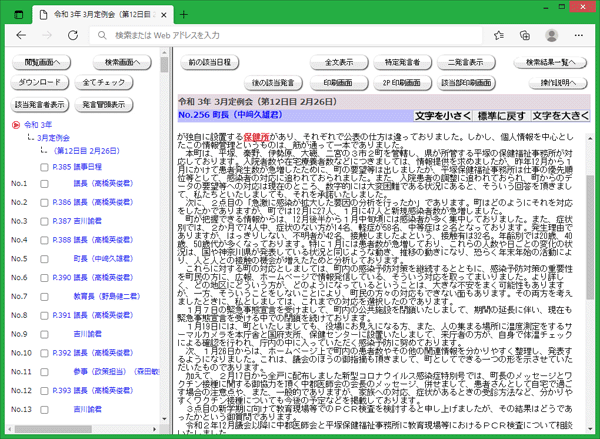
Task: Open the P.390 議長 link in No.6
Action: [x=93, y=277]
